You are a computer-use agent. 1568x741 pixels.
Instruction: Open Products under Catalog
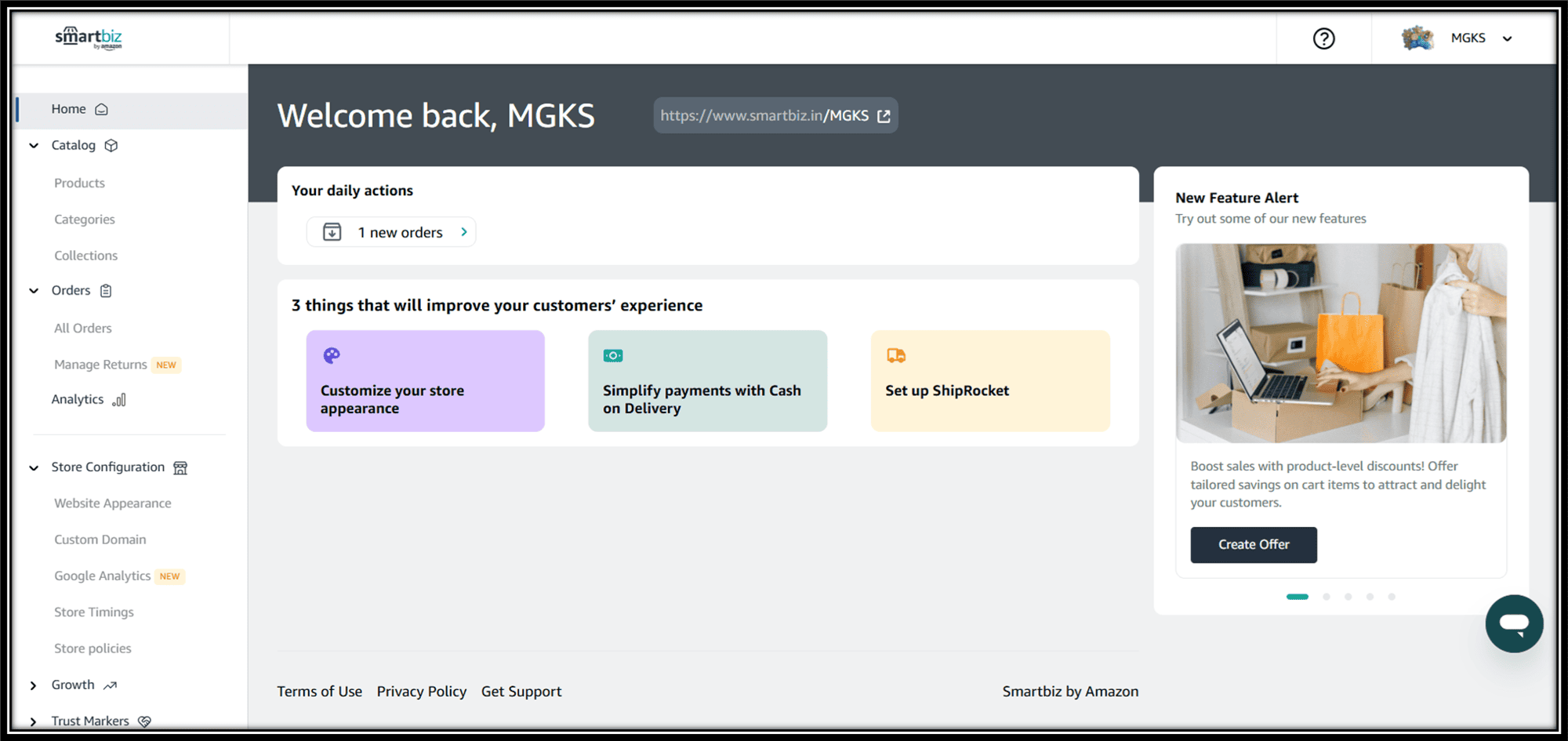pyautogui.click(x=79, y=183)
